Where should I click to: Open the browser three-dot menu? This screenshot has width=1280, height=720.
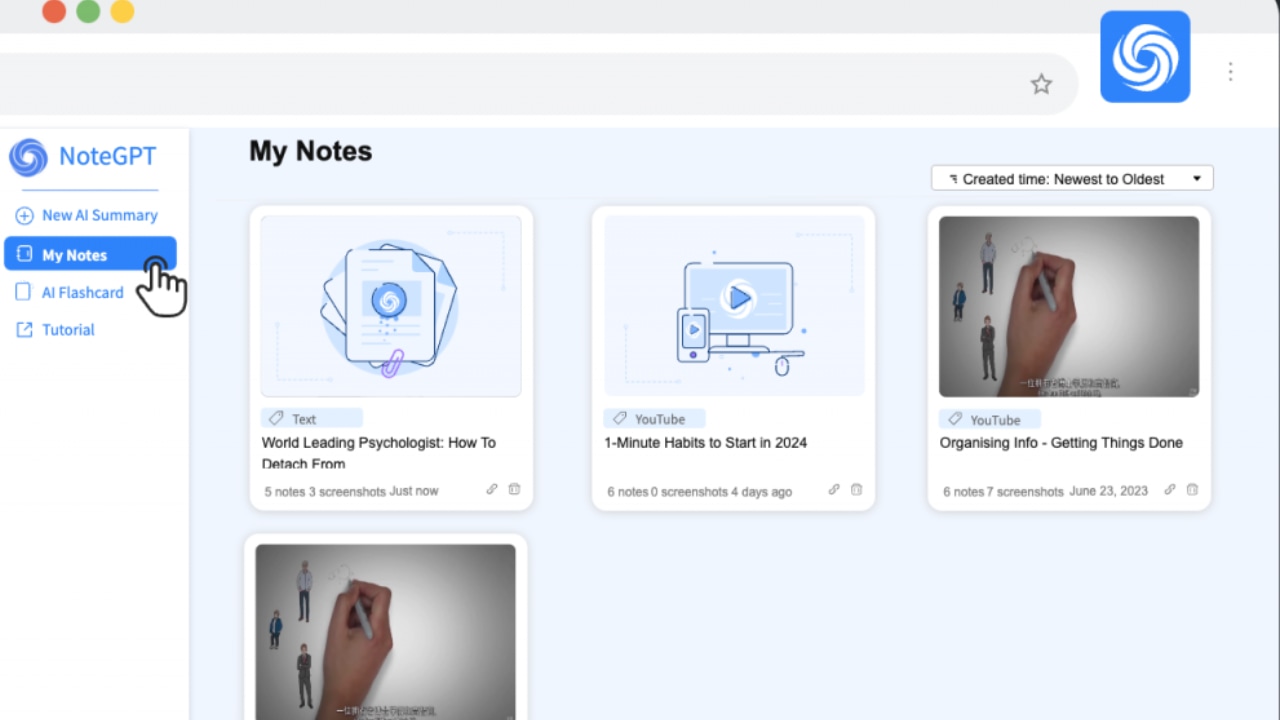point(1230,72)
